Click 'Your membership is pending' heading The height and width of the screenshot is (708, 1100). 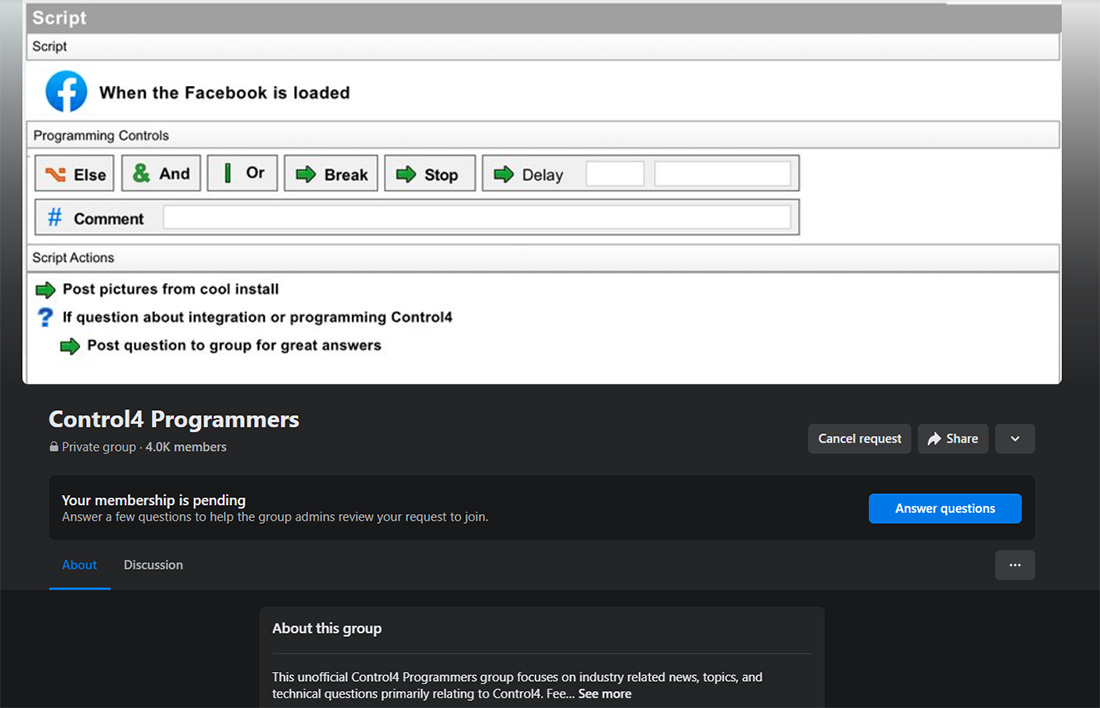(x=154, y=500)
